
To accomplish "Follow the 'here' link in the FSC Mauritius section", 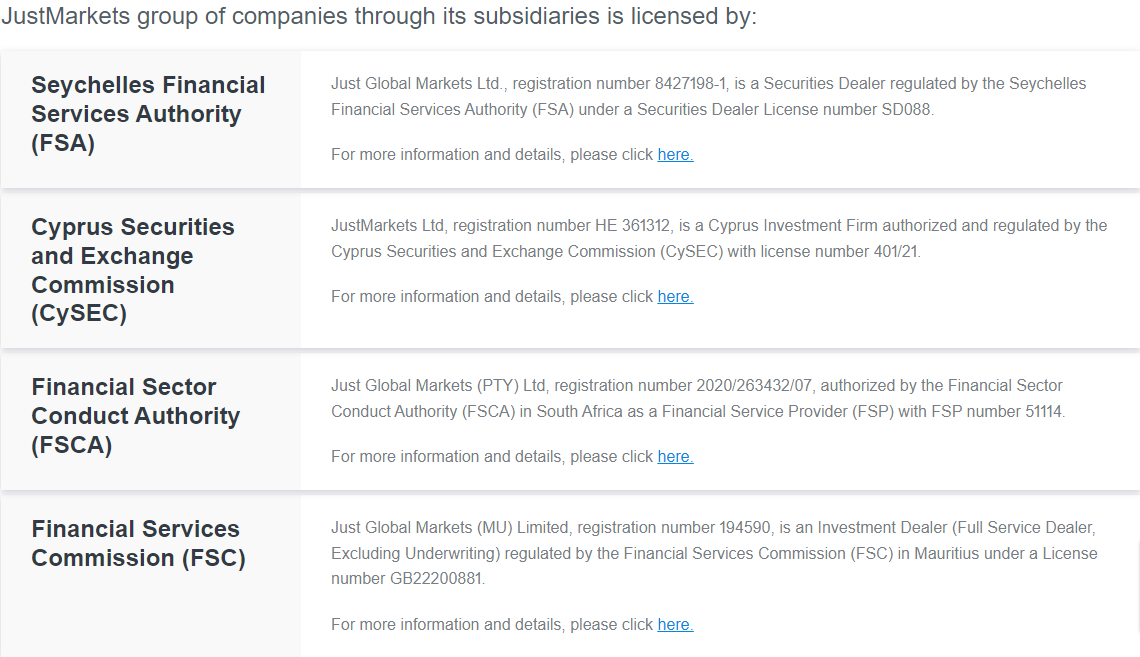I will coord(675,624).
